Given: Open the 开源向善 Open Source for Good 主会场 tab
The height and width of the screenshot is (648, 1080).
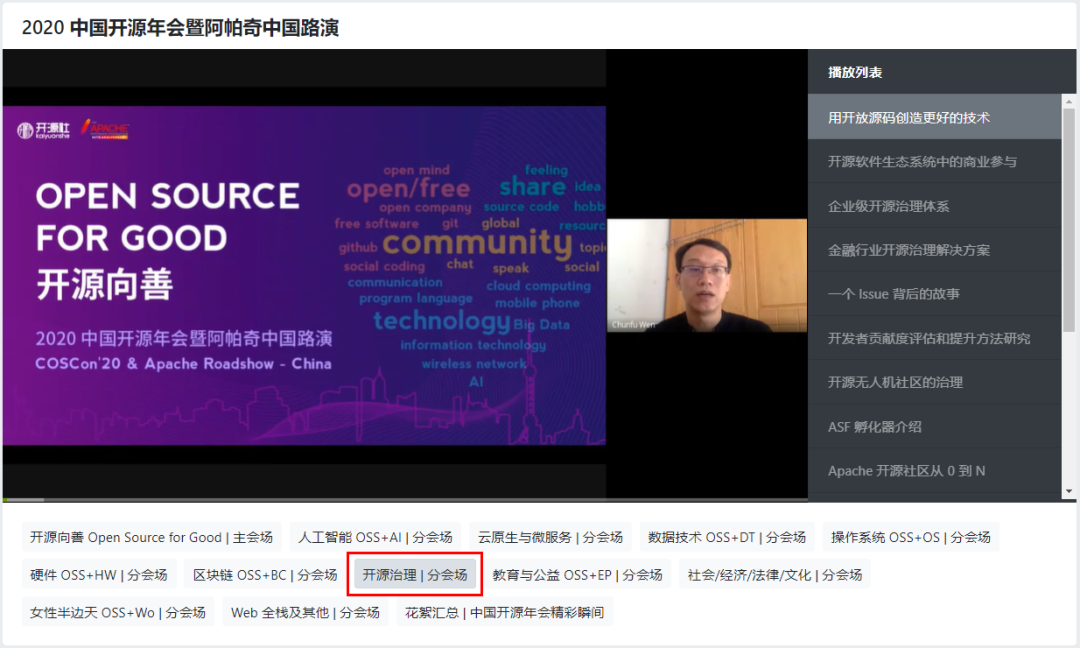Looking at the screenshot, I should (x=152, y=537).
